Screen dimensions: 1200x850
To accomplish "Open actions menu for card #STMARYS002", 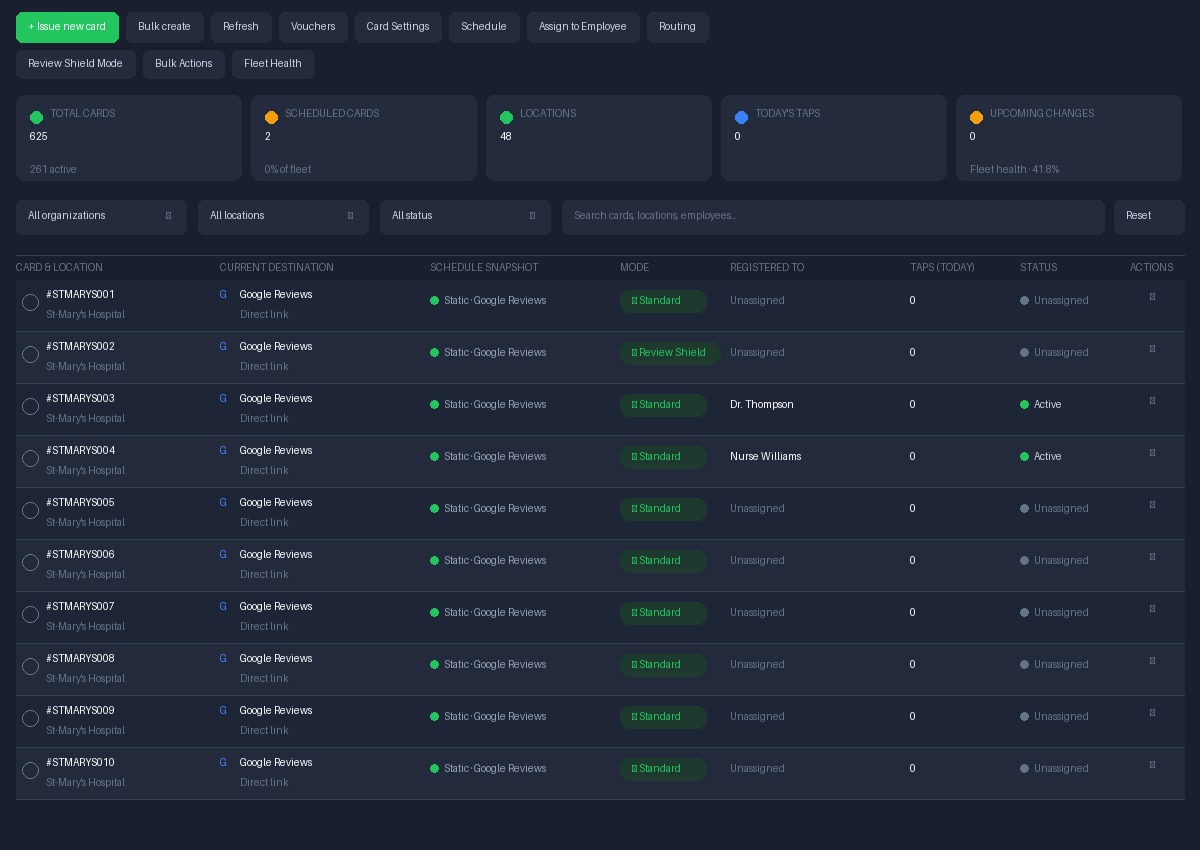I will click(x=1152, y=349).
